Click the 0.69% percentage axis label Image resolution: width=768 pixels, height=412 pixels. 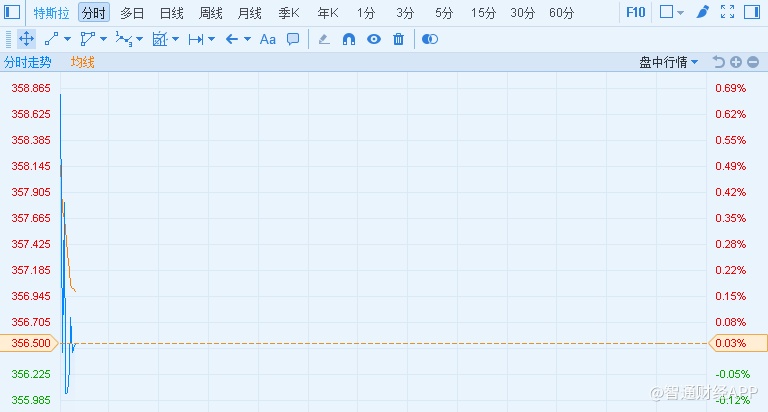[x=730, y=88]
